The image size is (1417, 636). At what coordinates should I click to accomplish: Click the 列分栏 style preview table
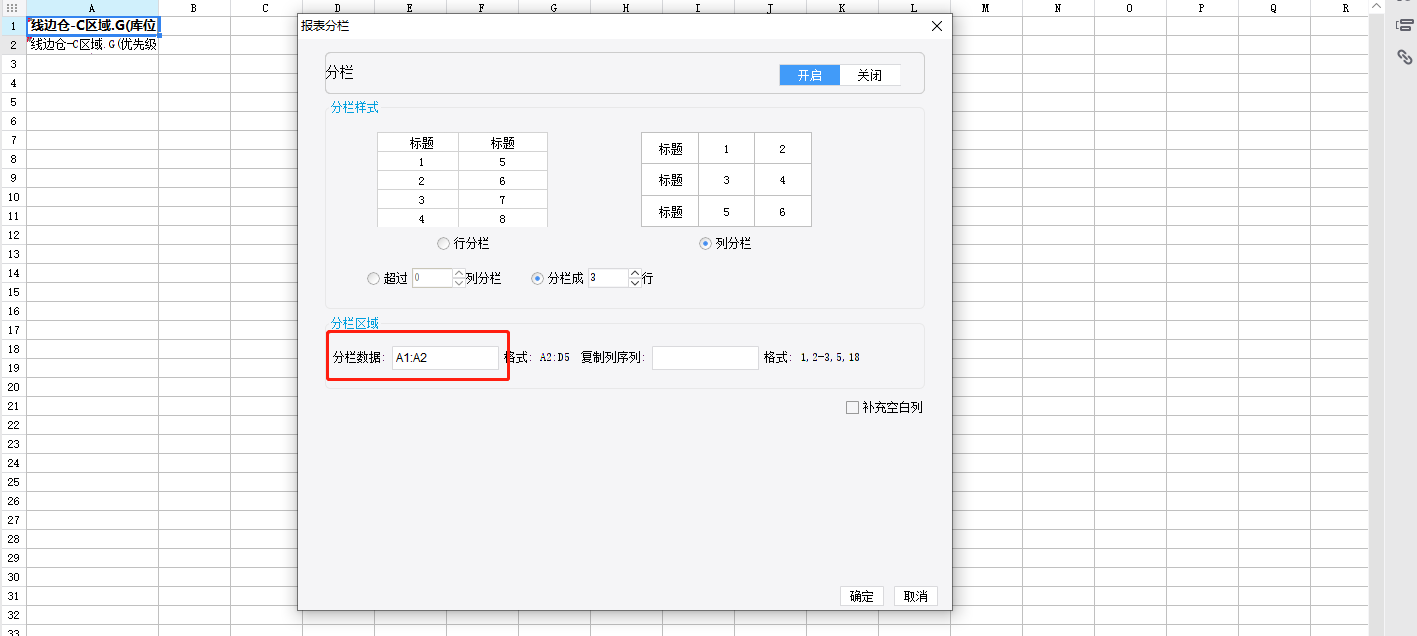[x=726, y=180]
